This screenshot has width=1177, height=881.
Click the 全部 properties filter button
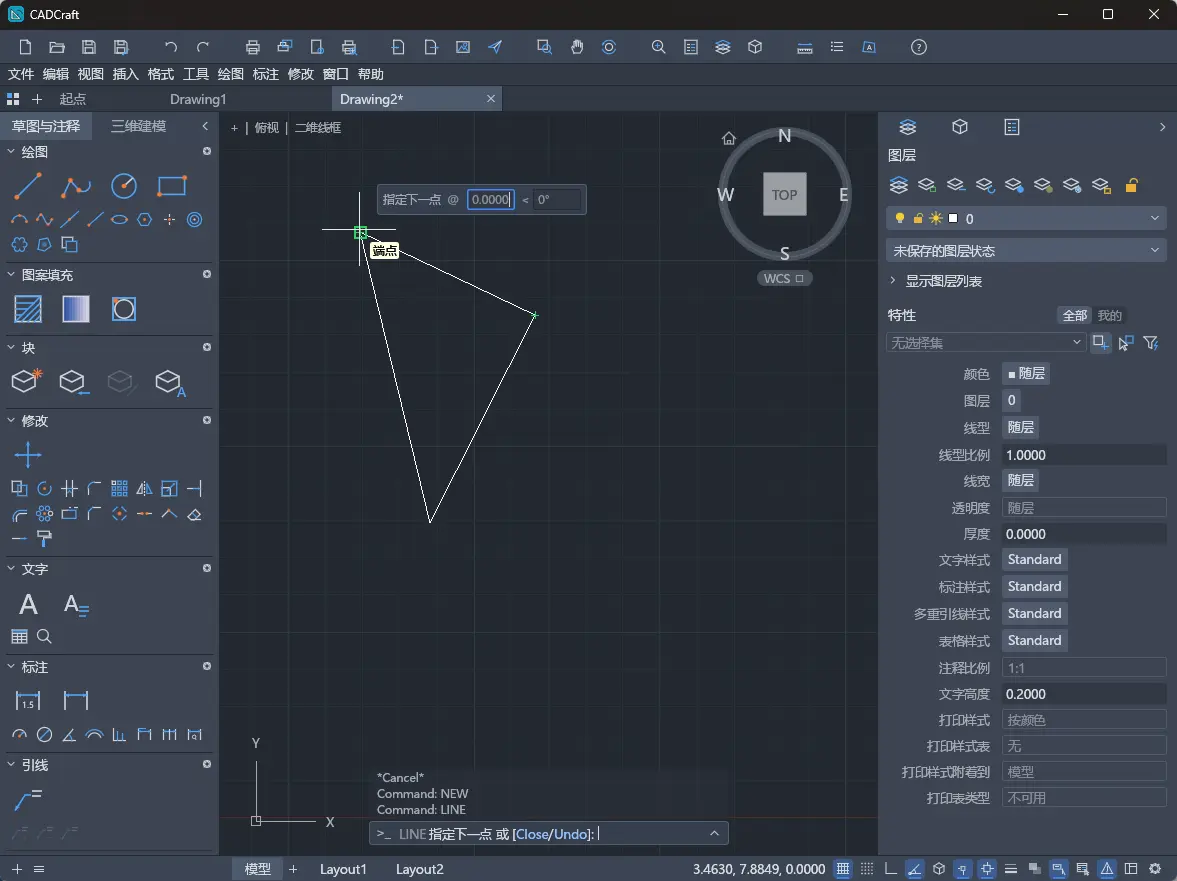coord(1074,315)
